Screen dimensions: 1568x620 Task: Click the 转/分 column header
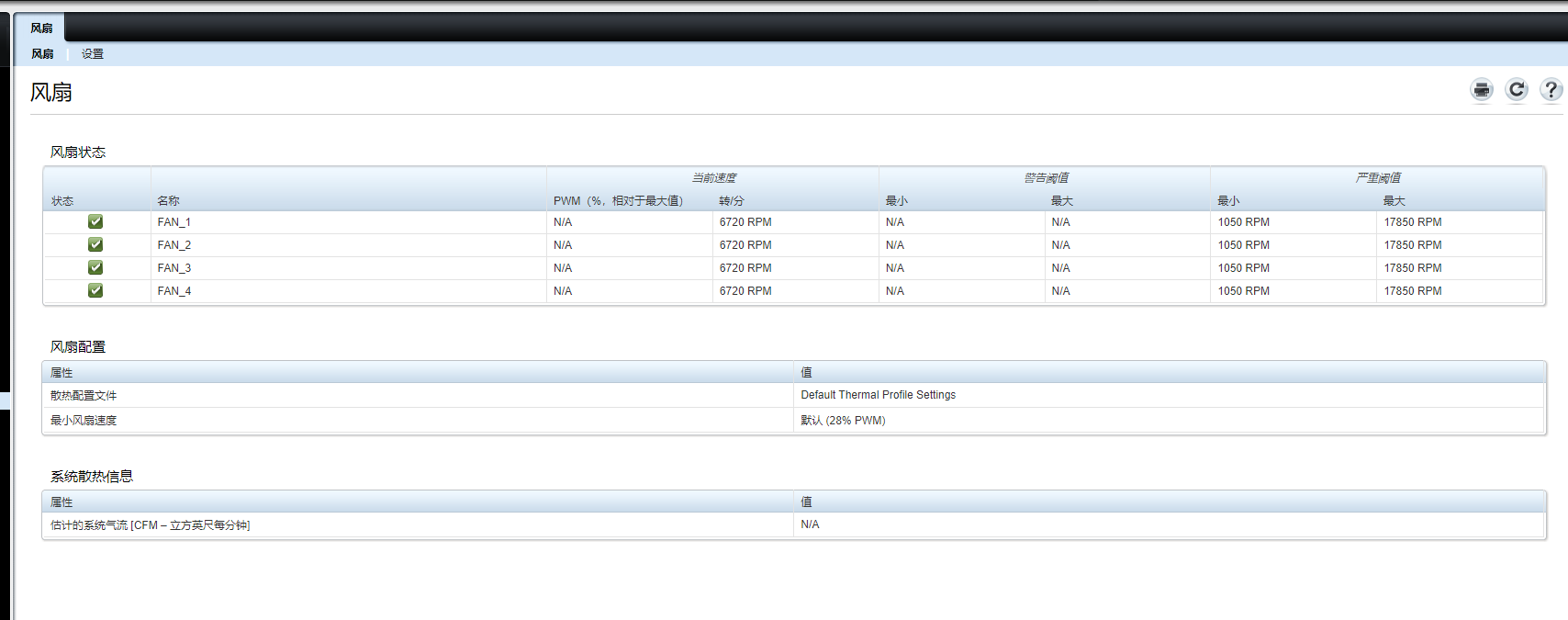coord(732,200)
